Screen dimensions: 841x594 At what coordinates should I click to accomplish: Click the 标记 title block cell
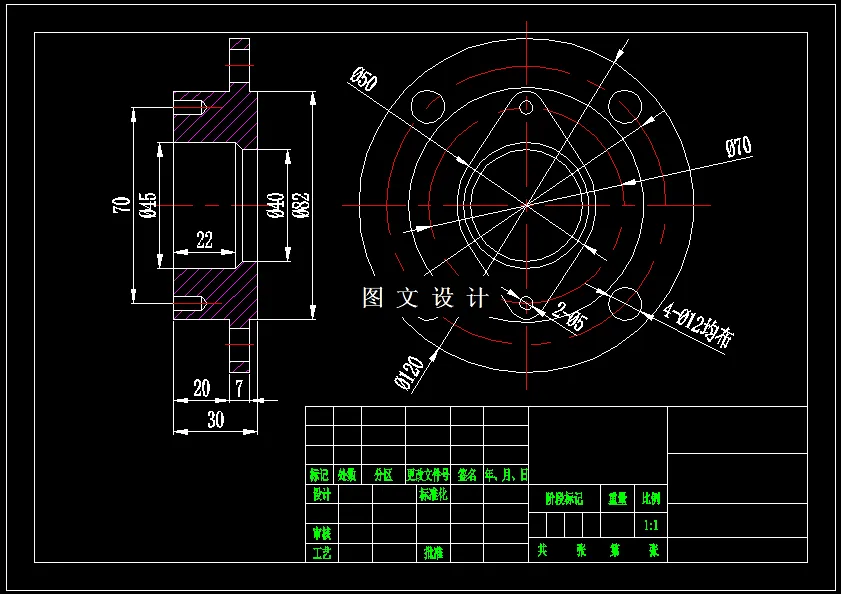[x=319, y=474]
